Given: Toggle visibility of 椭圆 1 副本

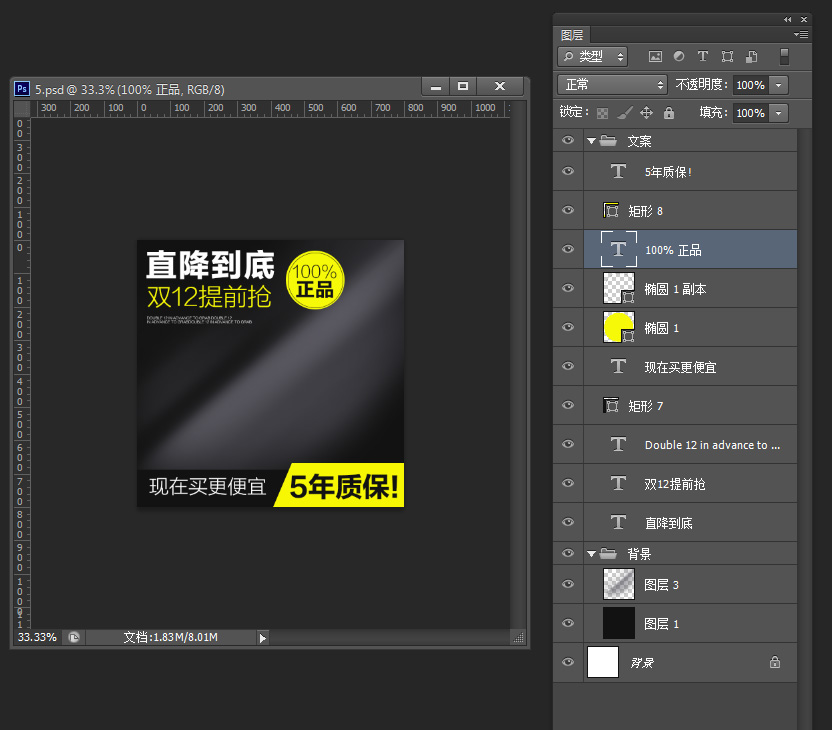Looking at the screenshot, I should click(x=568, y=288).
